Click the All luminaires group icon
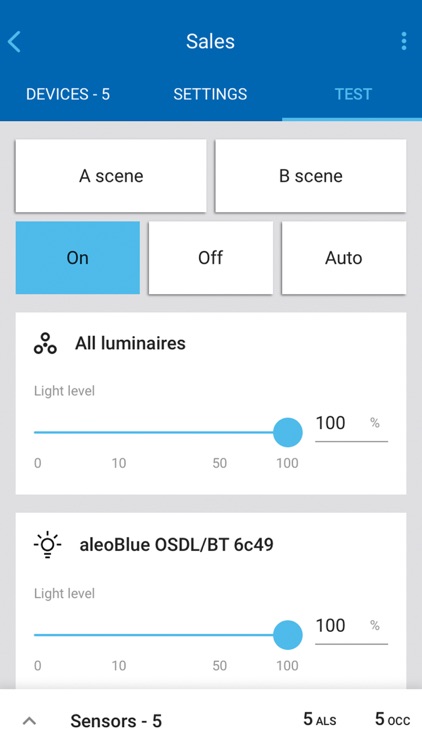The image size is (422, 750). click(x=45, y=343)
